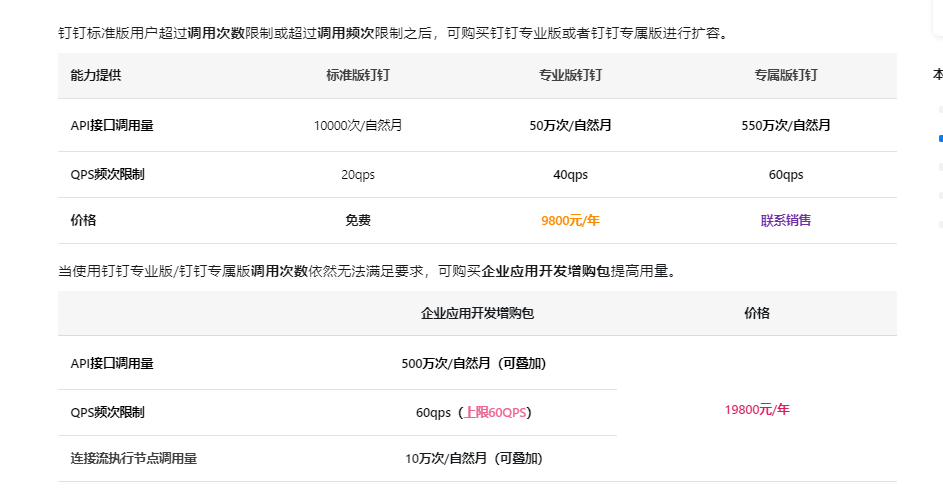Click the 企业应用开发增购包 table header
Screen dimensions: 943x504
(478, 313)
